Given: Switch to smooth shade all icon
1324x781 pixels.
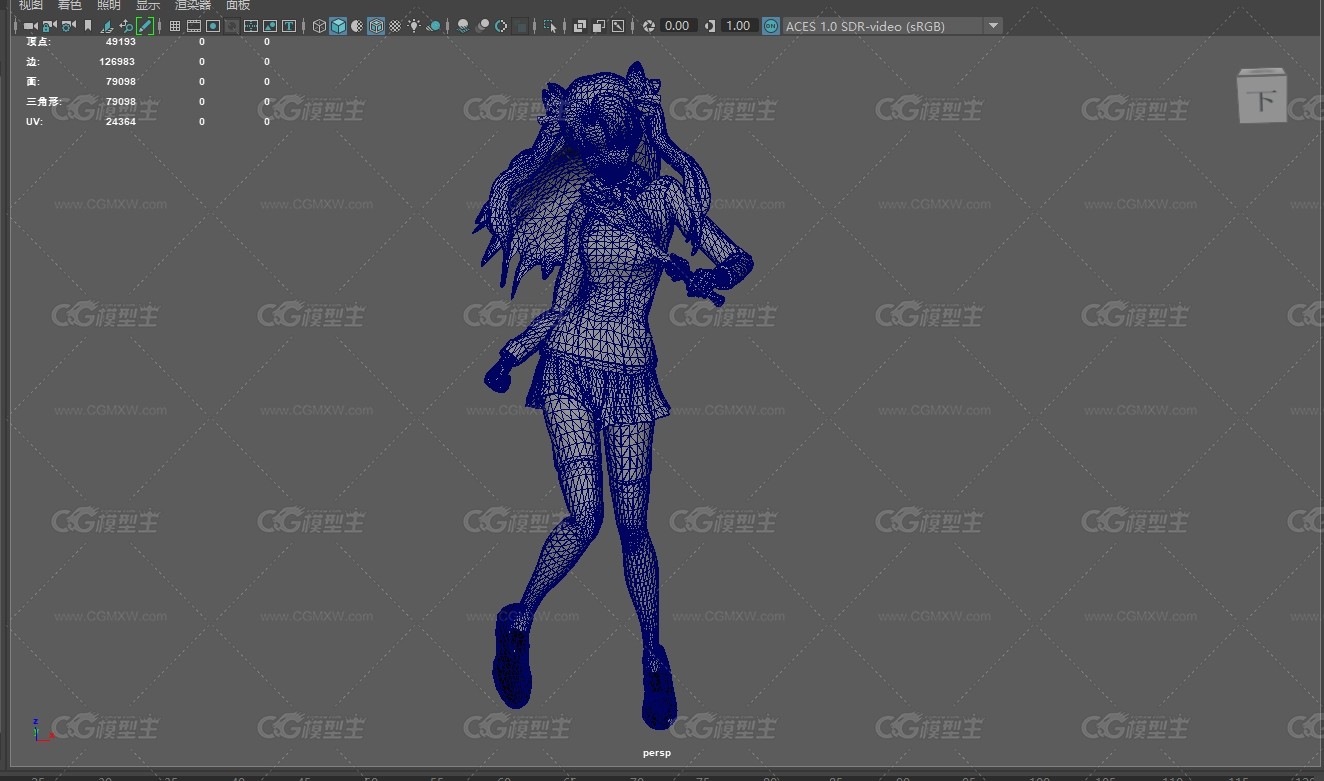Looking at the screenshot, I should point(339,26).
